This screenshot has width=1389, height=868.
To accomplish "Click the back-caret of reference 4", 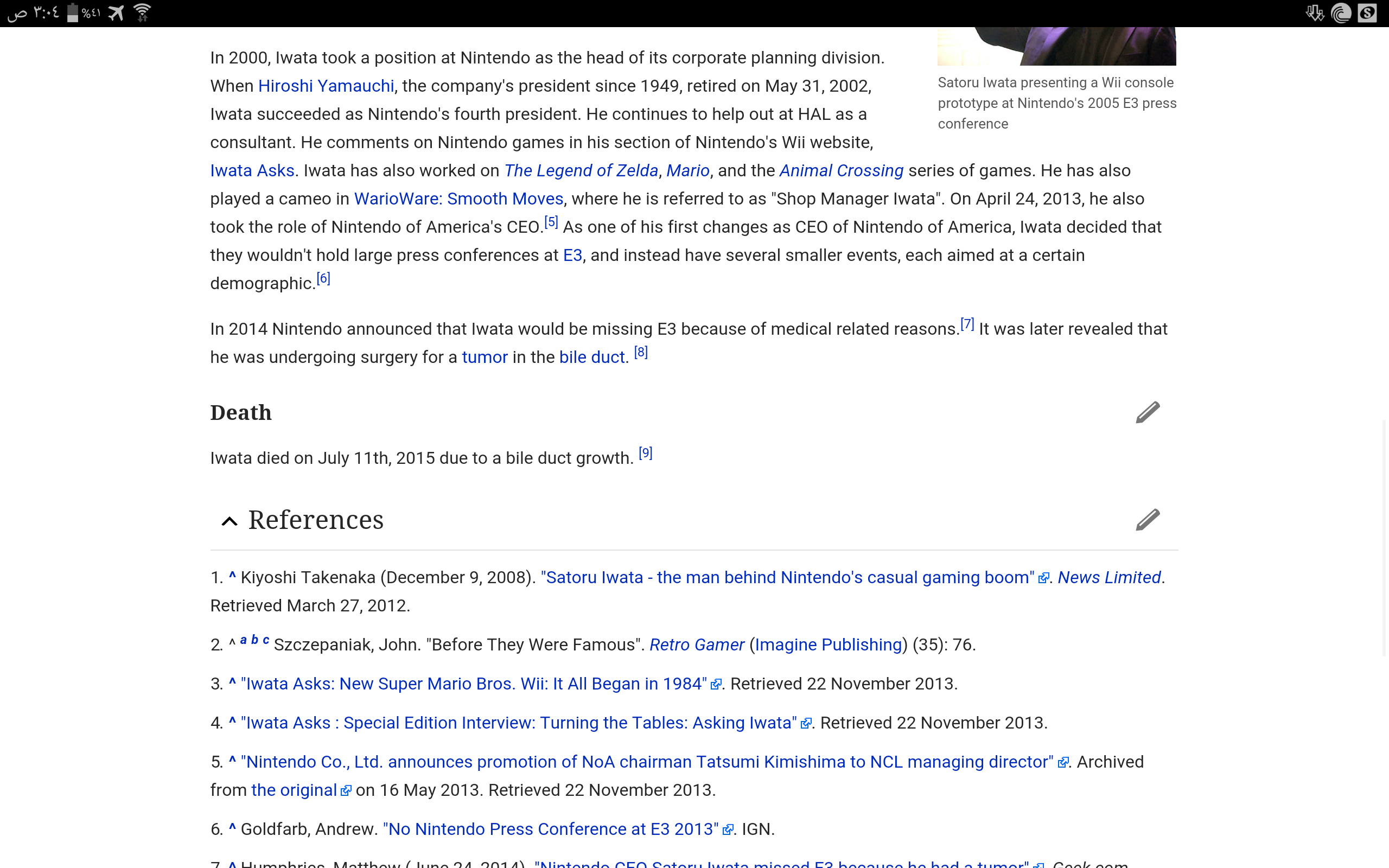I will [x=232, y=722].
